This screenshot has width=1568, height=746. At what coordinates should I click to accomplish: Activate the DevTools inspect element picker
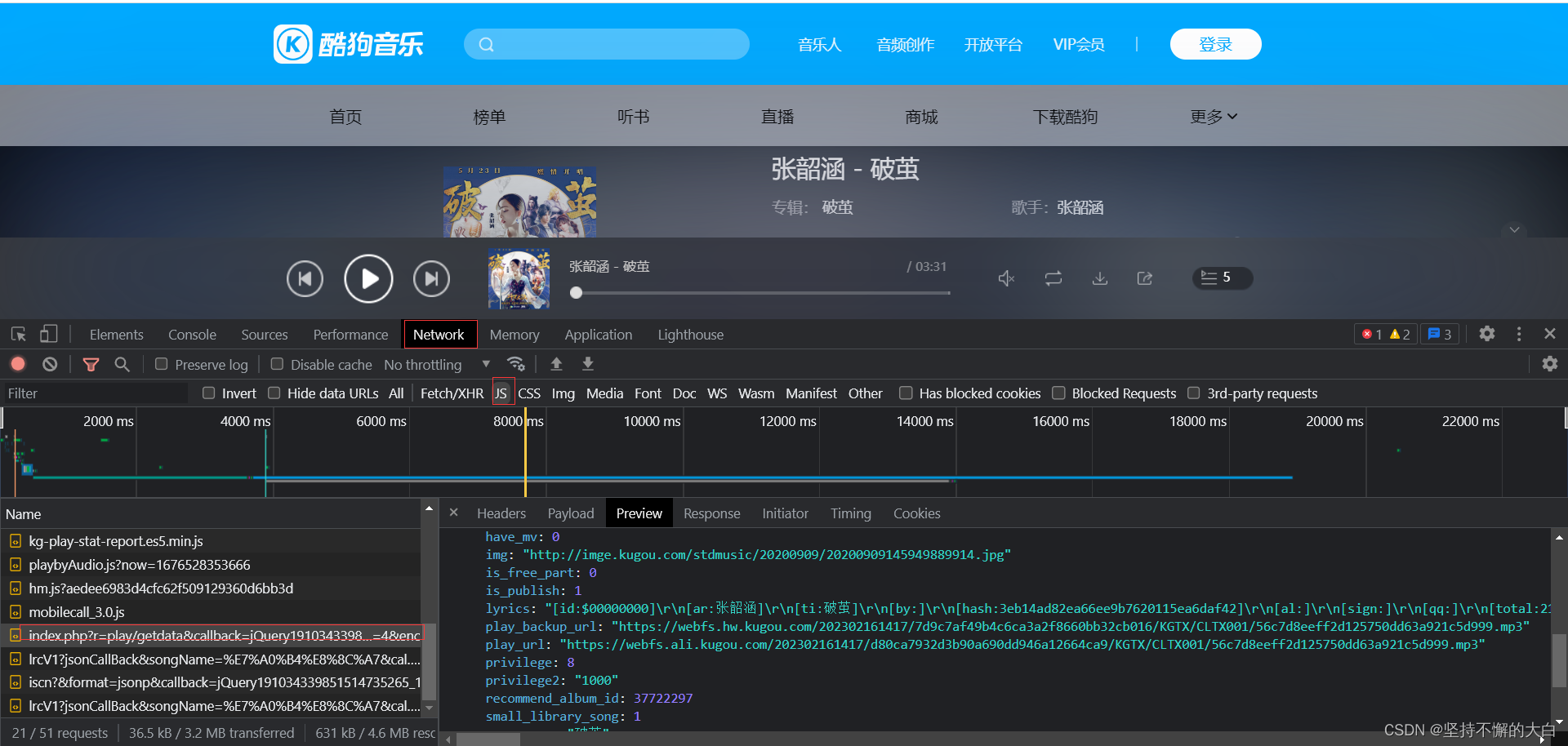[19, 334]
